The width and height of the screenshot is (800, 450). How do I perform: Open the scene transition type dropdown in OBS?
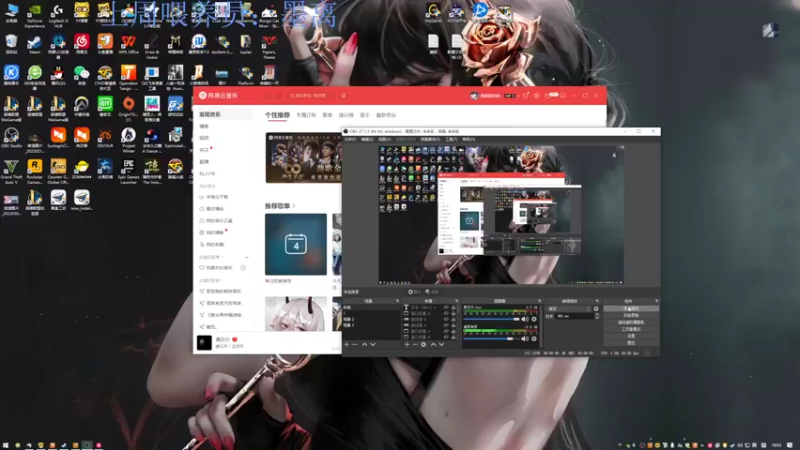tap(569, 309)
